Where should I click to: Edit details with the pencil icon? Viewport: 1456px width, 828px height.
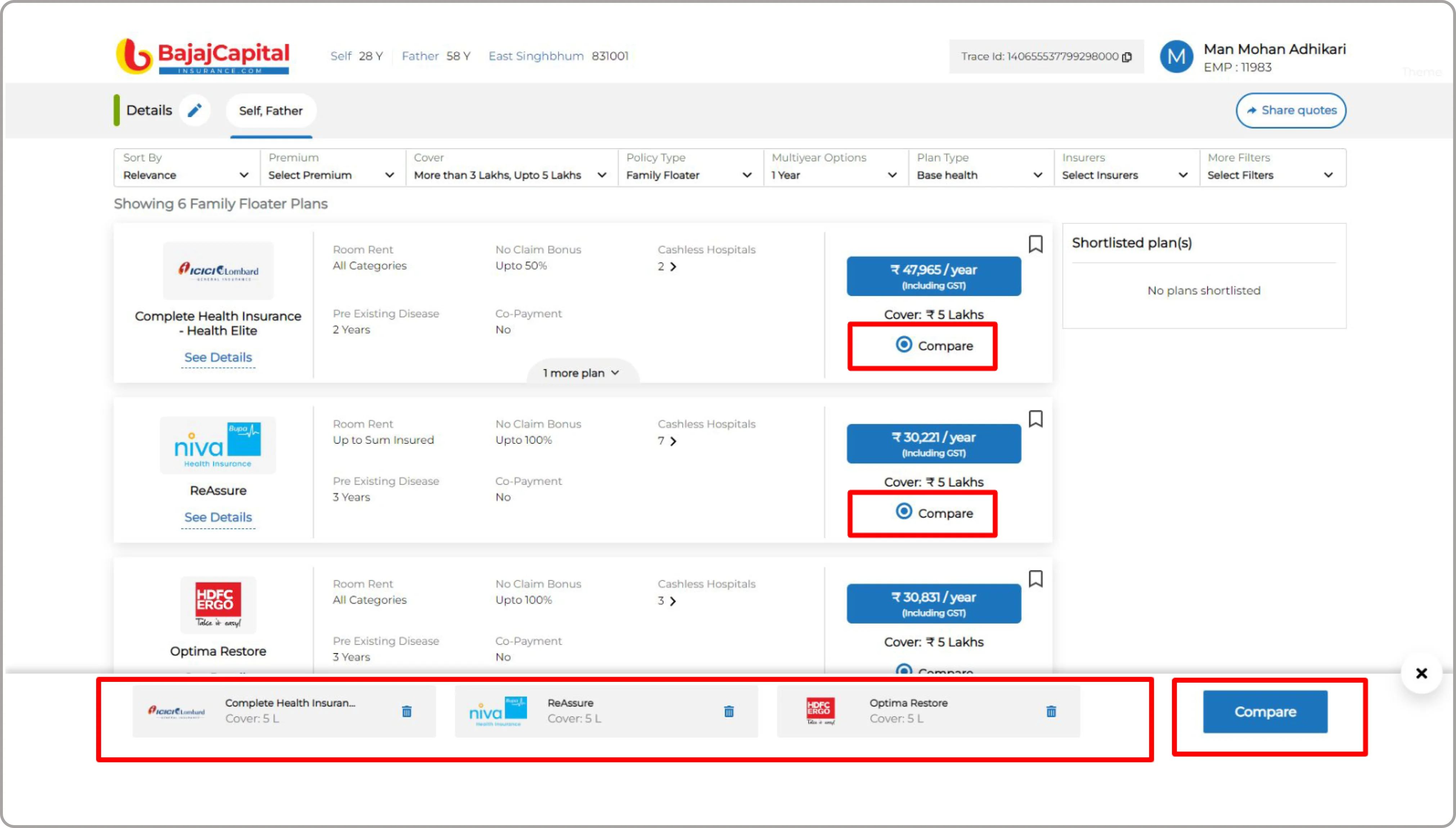click(x=194, y=110)
